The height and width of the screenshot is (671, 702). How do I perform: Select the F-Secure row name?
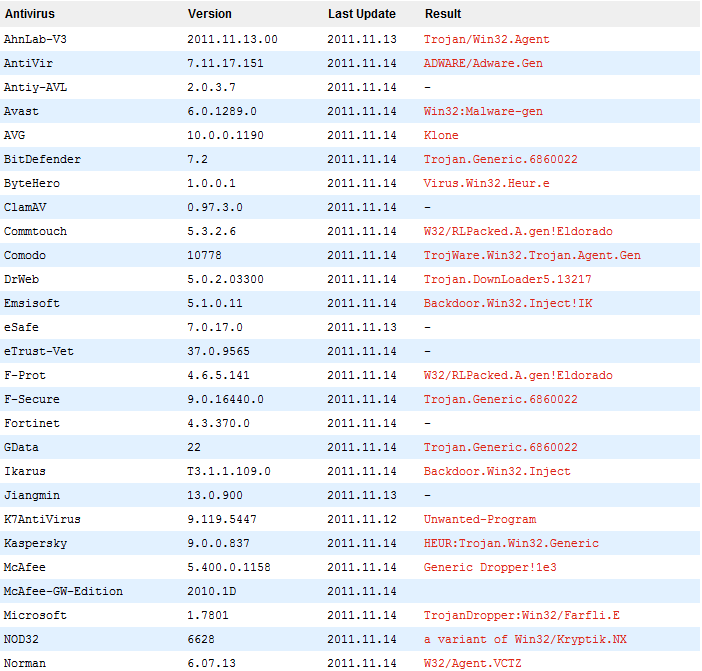(32, 399)
